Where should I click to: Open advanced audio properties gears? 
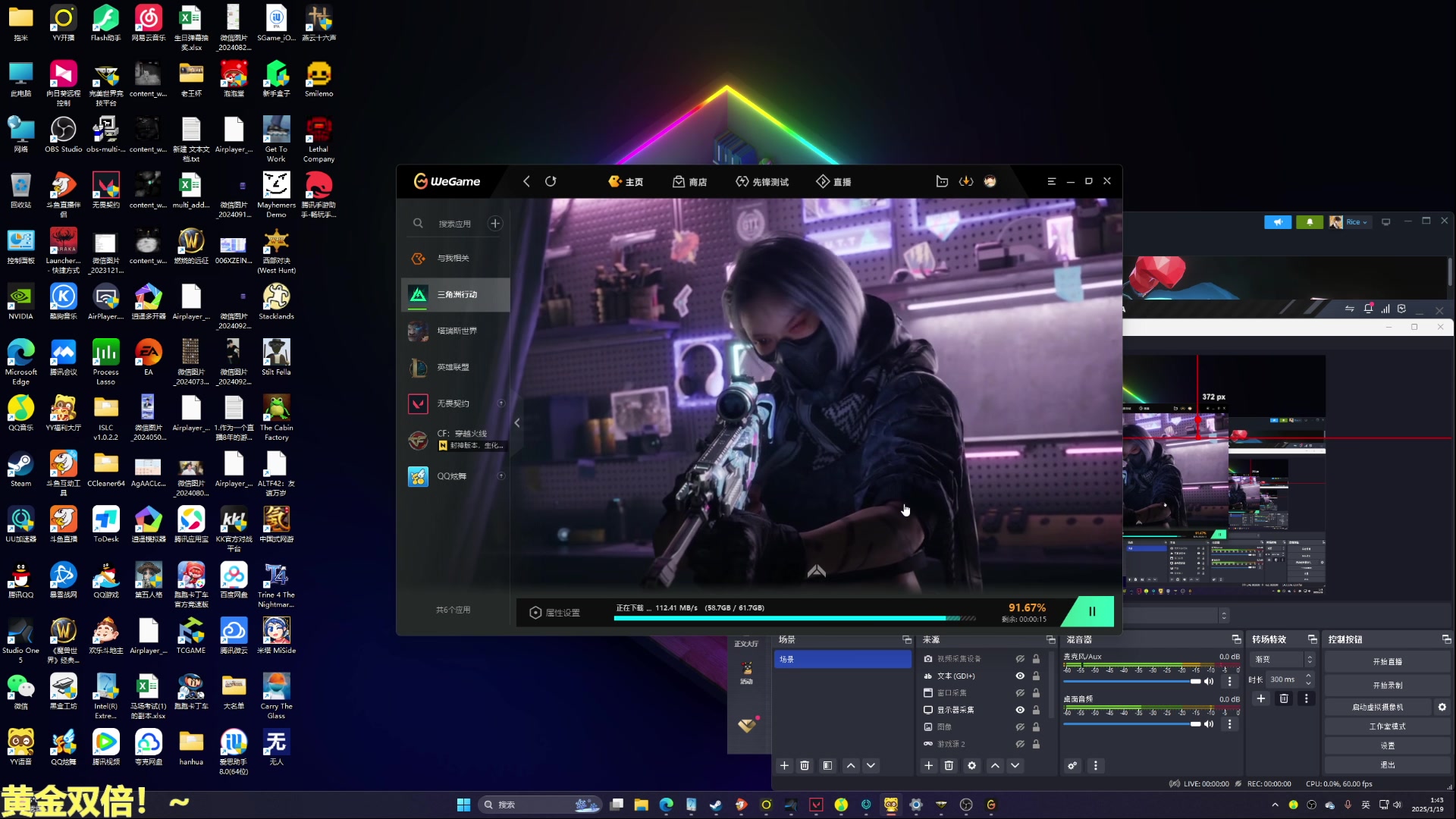1072,766
